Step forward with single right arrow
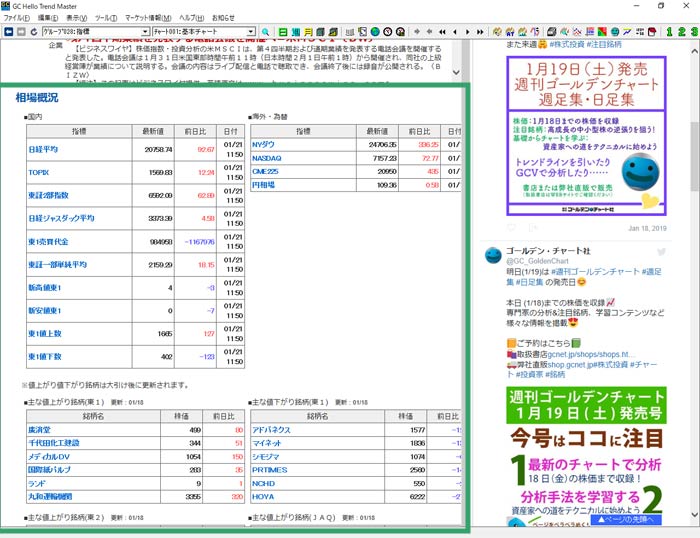Image resolution: width=700 pixels, height=538 pixels. (x=467, y=32)
